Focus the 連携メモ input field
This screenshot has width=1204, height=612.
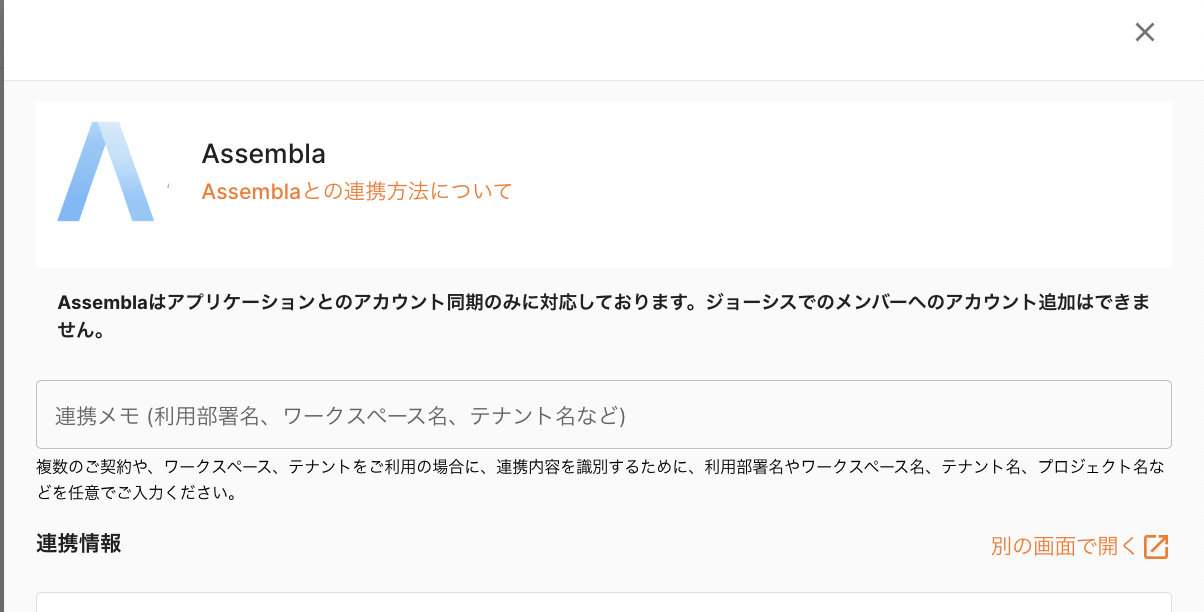click(x=603, y=415)
